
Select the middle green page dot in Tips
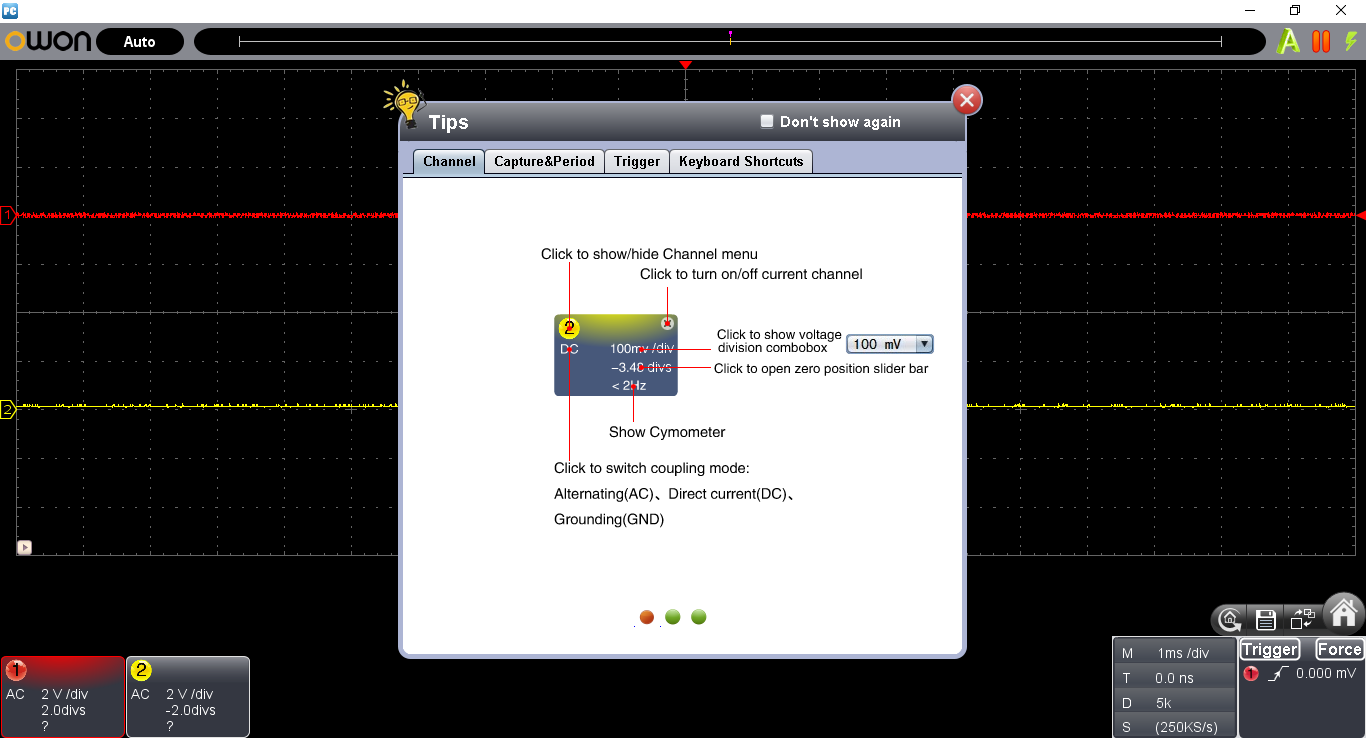(673, 617)
